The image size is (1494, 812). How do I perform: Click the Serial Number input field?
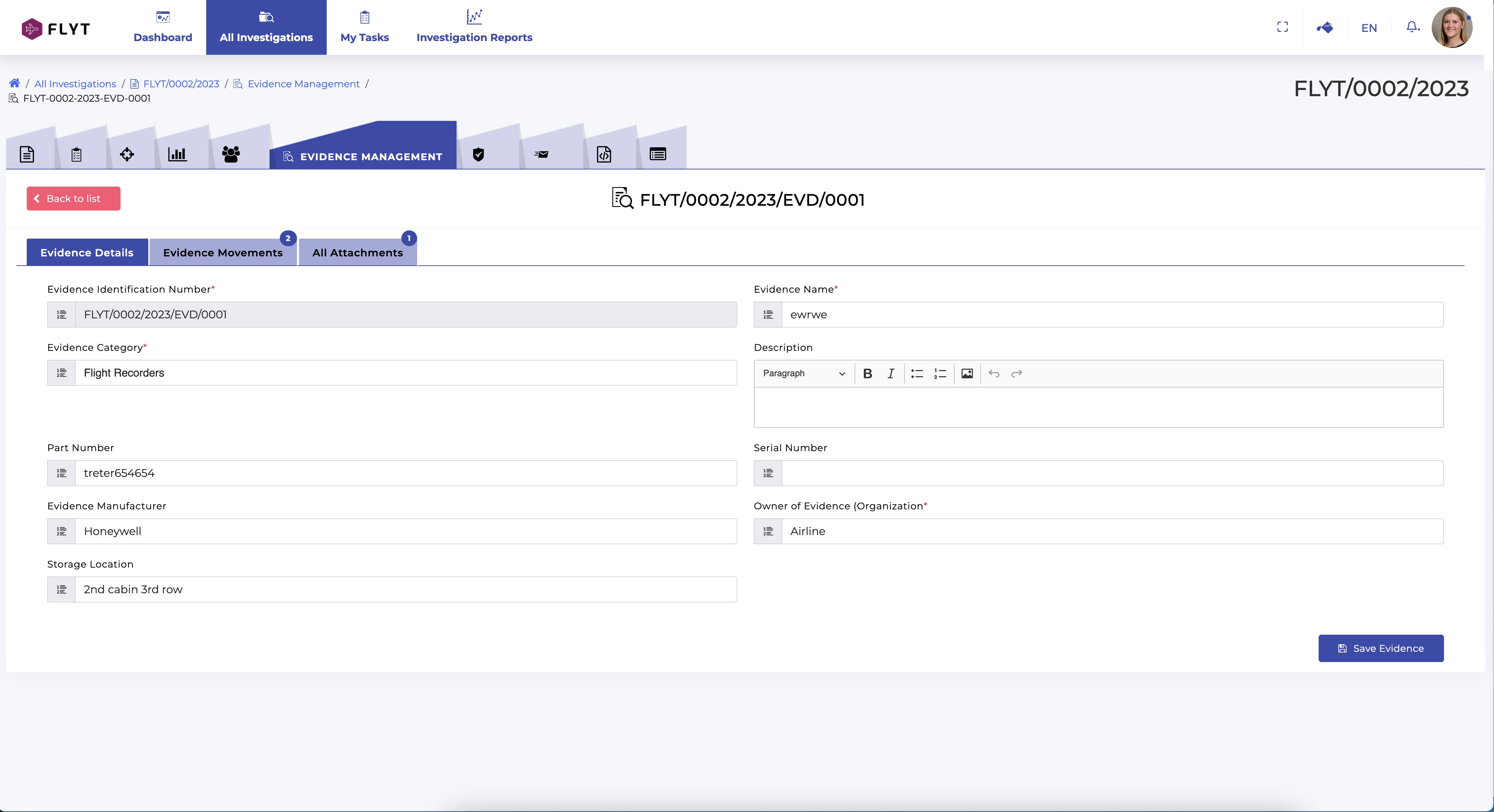click(1112, 473)
